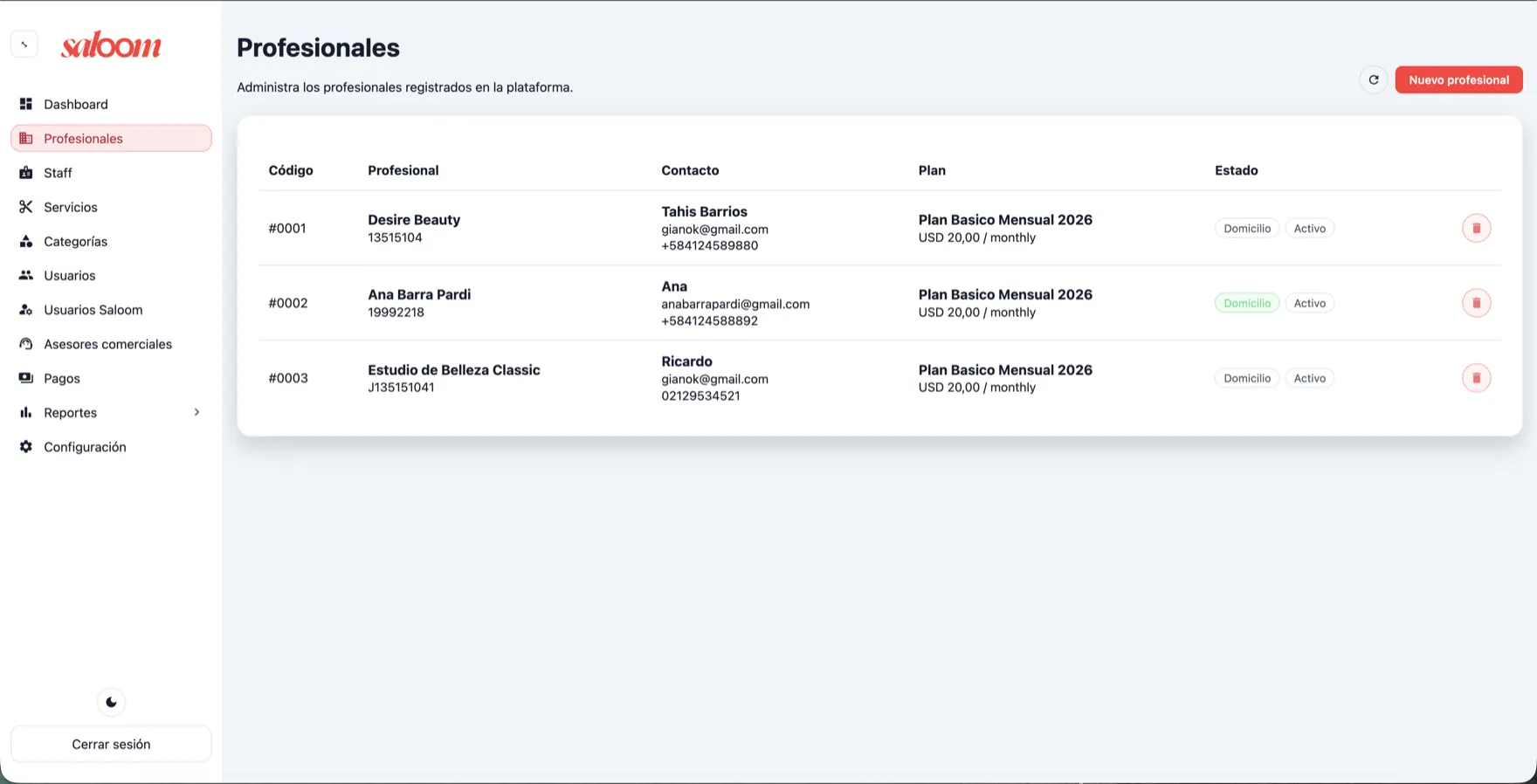Viewport: 1537px width, 784px height.
Task: Delete the Ana Barra Pardi professional
Action: point(1477,303)
